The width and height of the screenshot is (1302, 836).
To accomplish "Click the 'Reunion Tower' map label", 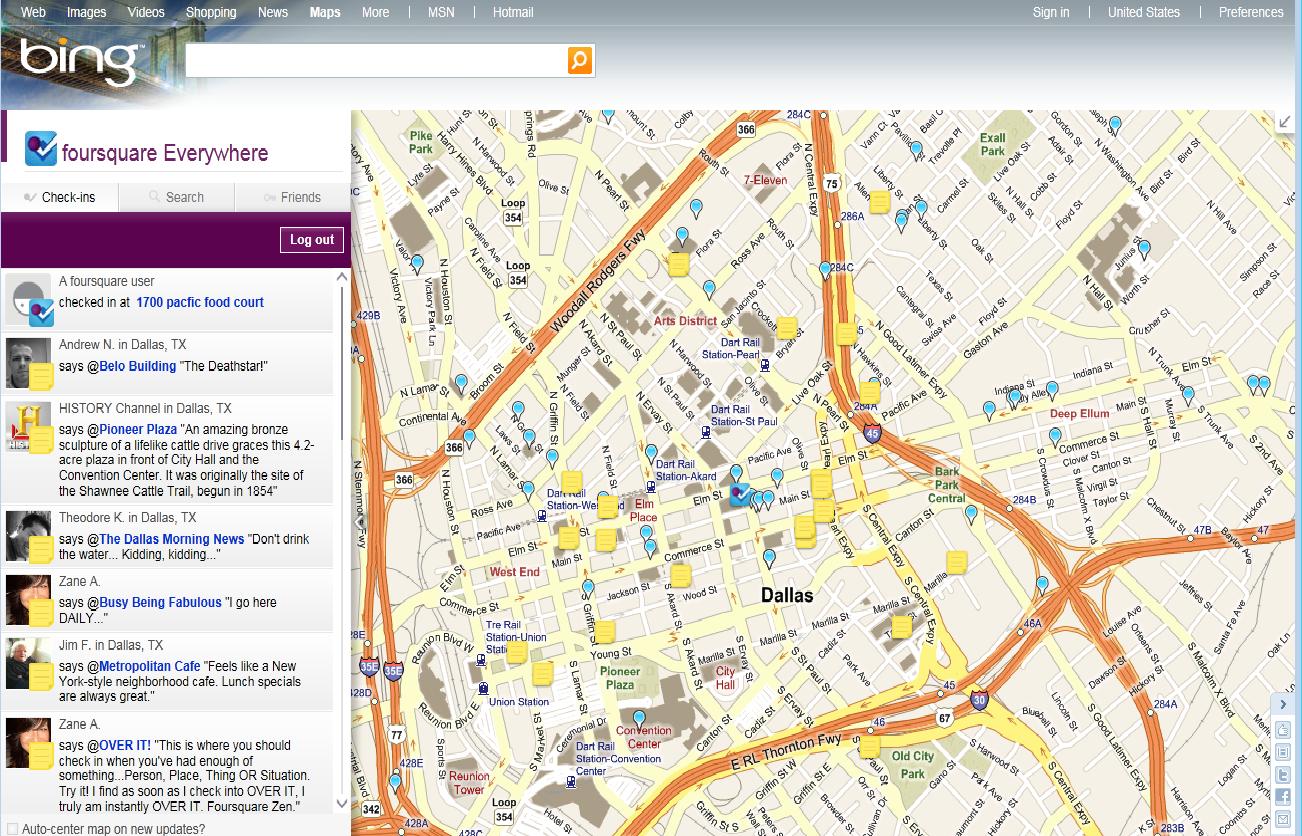I will coord(468,783).
